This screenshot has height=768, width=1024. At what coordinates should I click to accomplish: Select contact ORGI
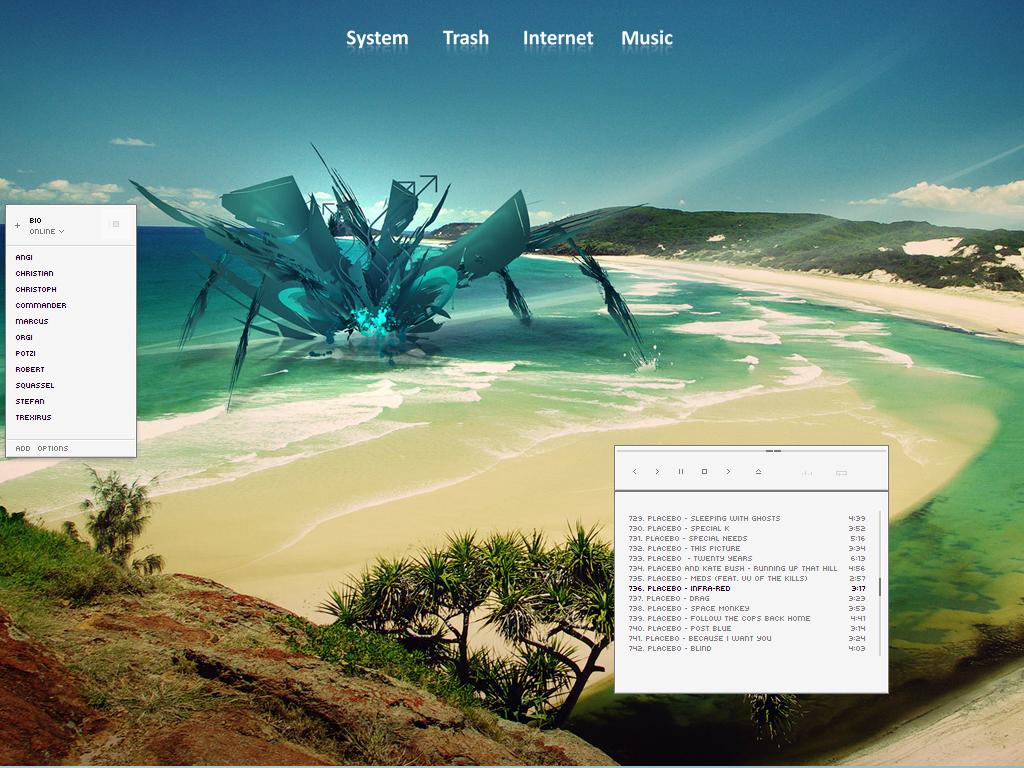pos(24,338)
